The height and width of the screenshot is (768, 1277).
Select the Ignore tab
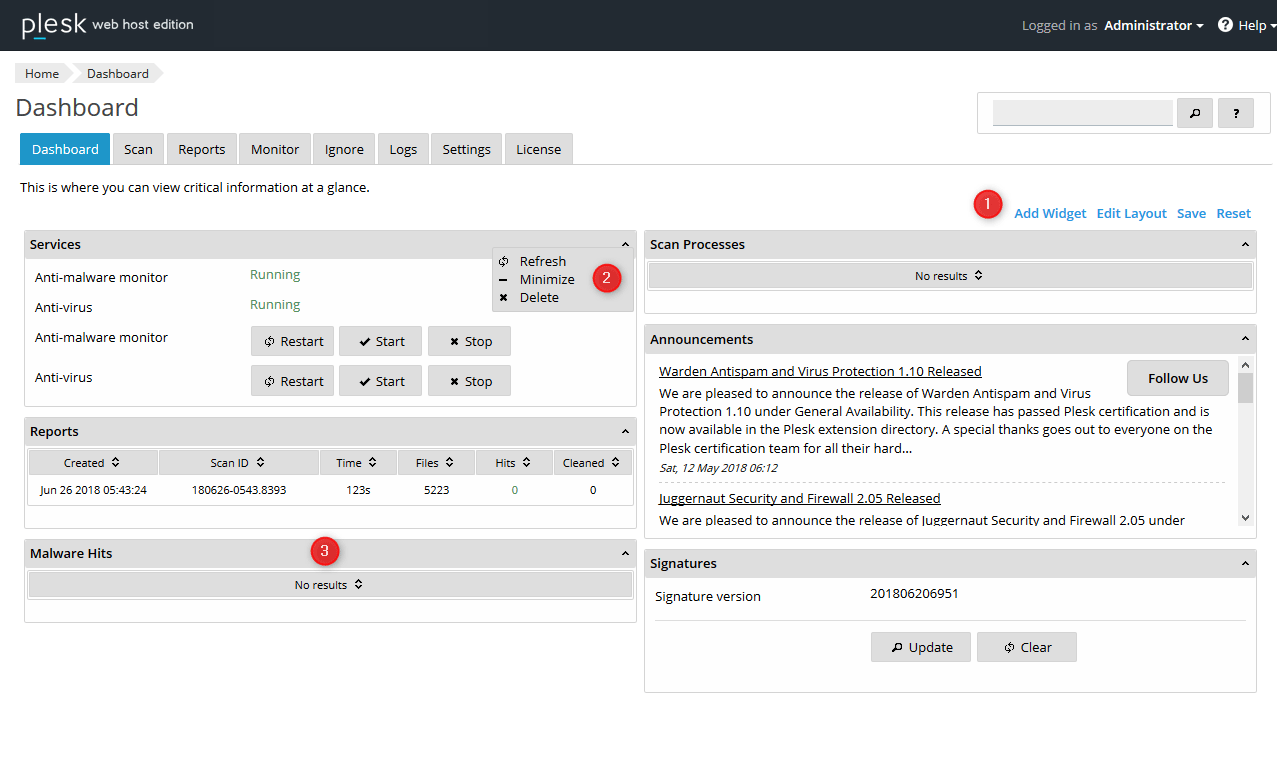tap(344, 149)
